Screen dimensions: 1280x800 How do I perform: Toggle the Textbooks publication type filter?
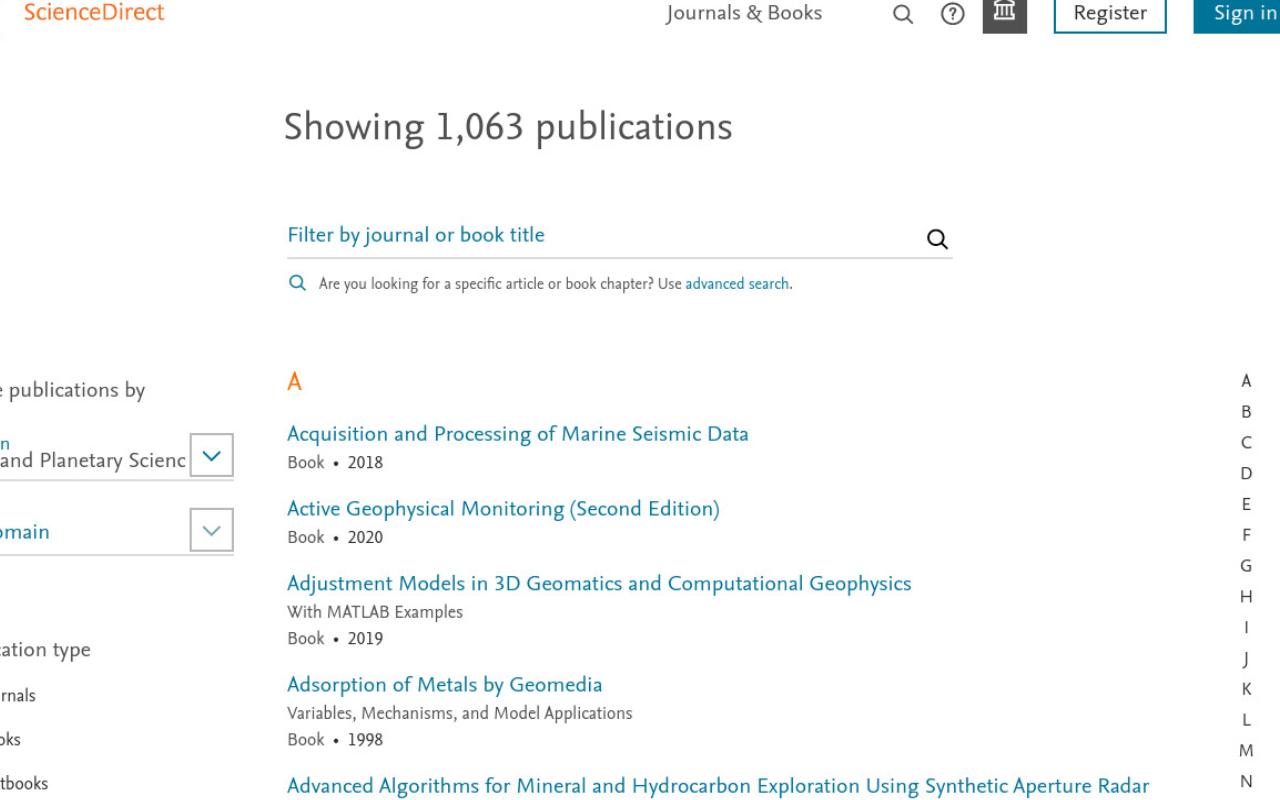click(23, 783)
